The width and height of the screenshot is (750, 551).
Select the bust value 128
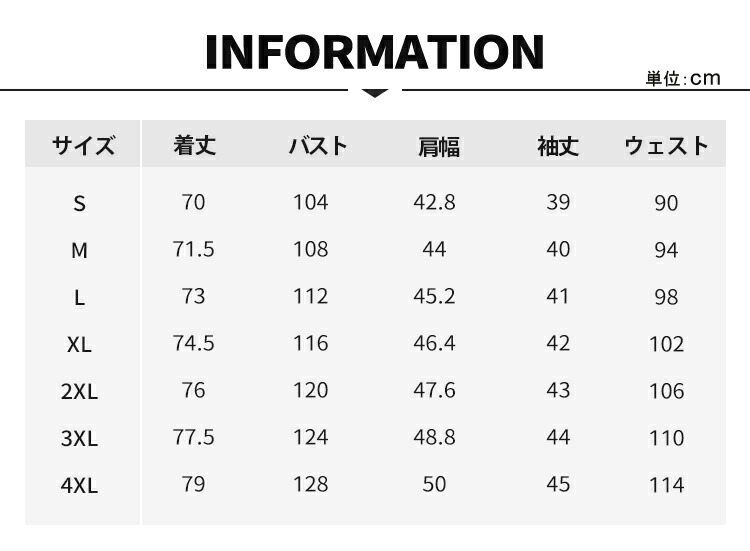pos(310,484)
